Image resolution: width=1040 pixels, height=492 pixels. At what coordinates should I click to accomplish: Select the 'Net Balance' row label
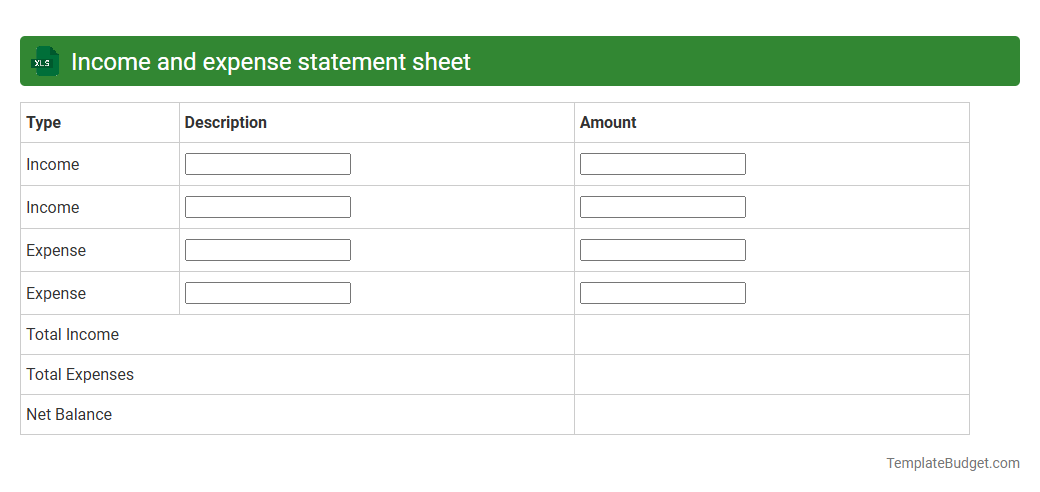[69, 414]
